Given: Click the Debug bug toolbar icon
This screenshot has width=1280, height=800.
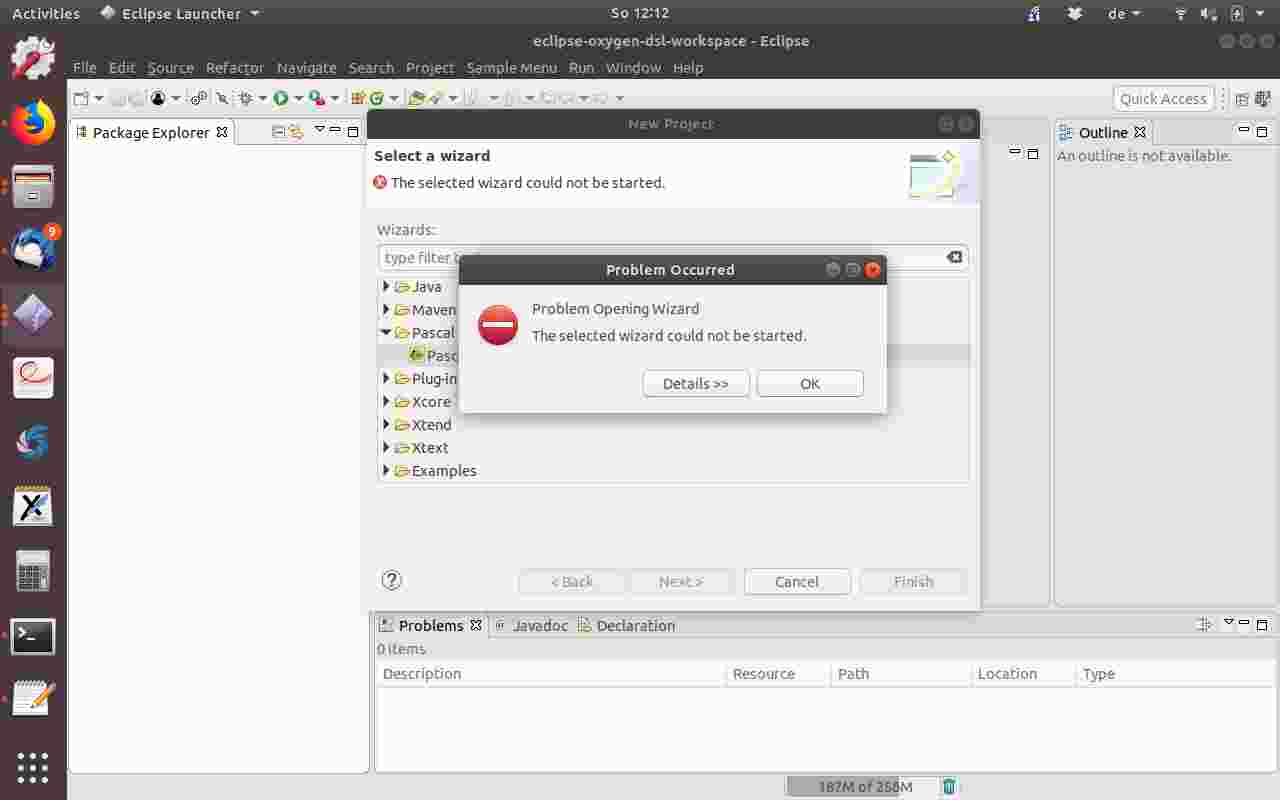Looking at the screenshot, I should [x=245, y=98].
